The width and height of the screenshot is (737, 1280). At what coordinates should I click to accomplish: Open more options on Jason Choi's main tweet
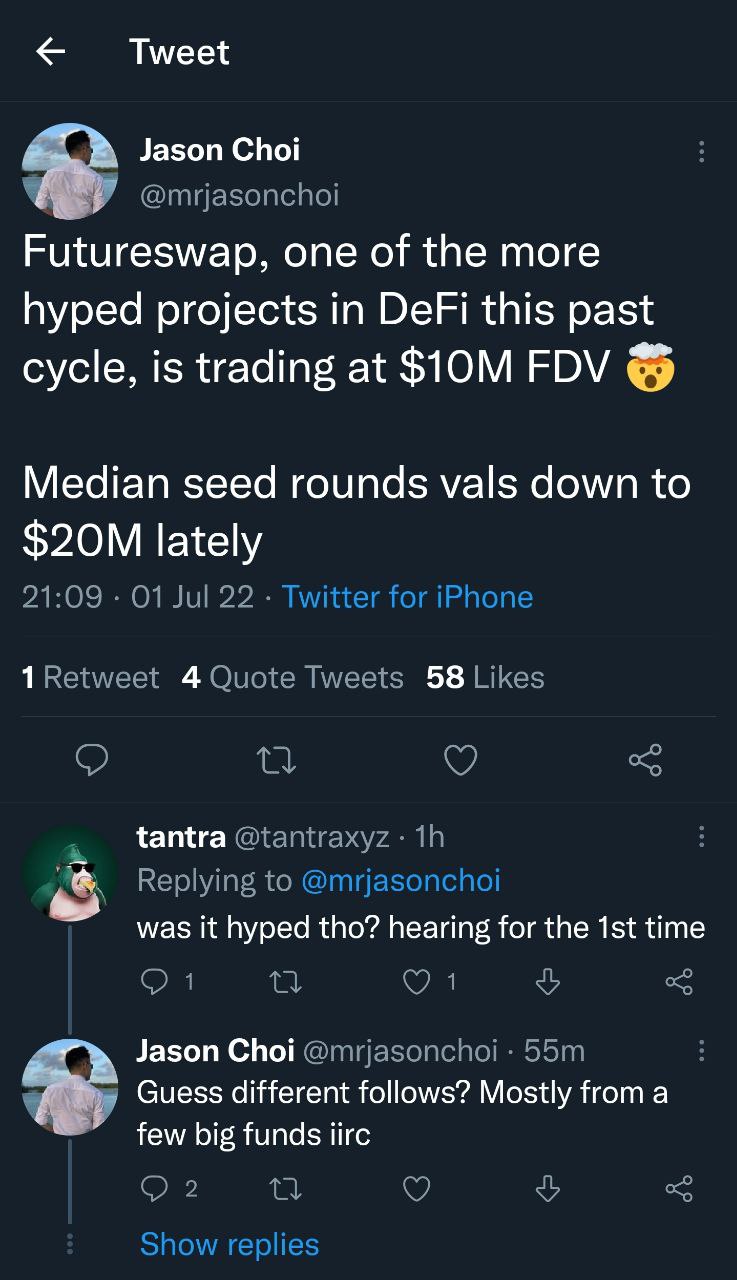point(701,152)
